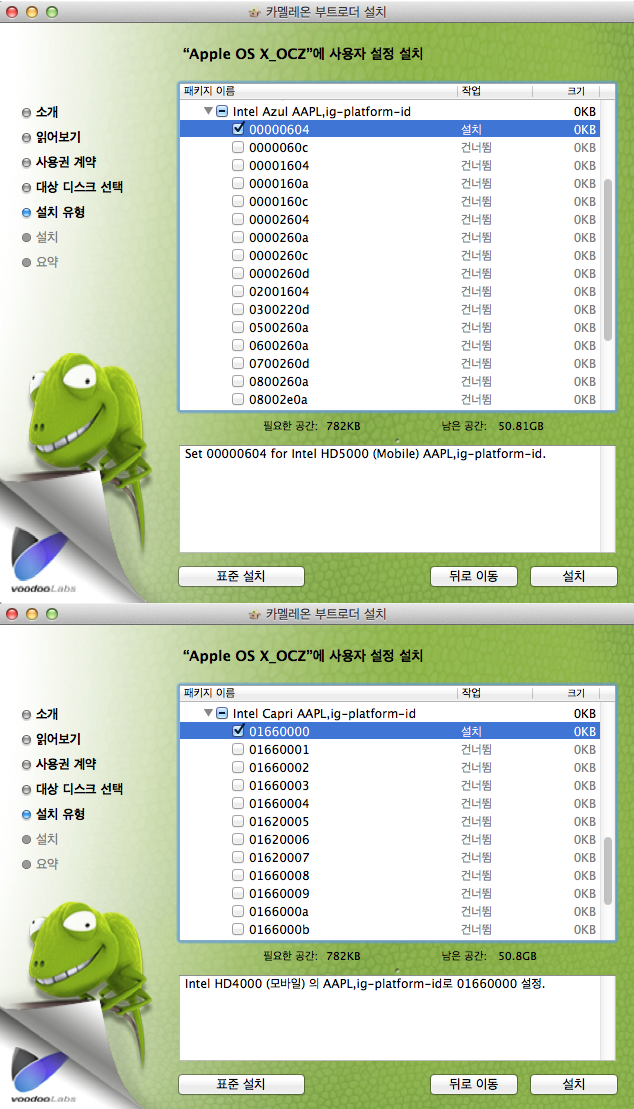Click the 50.81GB remaining space value
The image size is (634, 1109).
[x=521, y=426]
